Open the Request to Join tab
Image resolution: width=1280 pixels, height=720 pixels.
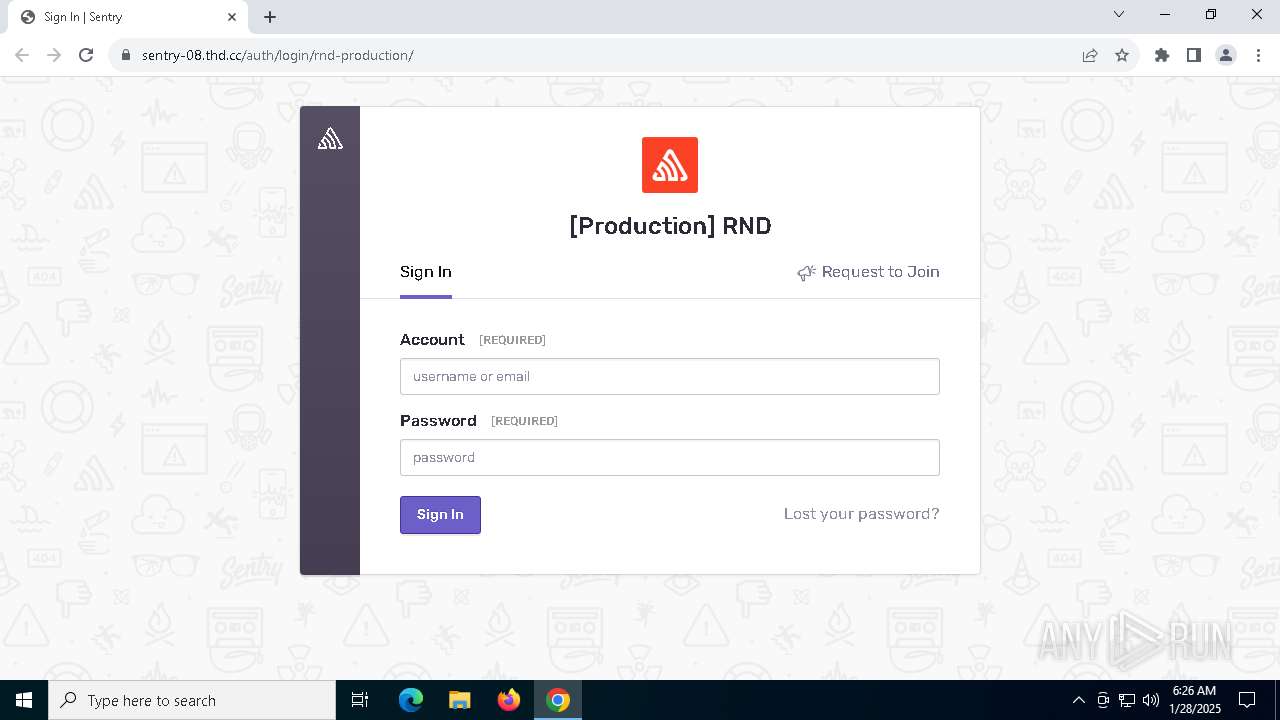click(x=868, y=272)
